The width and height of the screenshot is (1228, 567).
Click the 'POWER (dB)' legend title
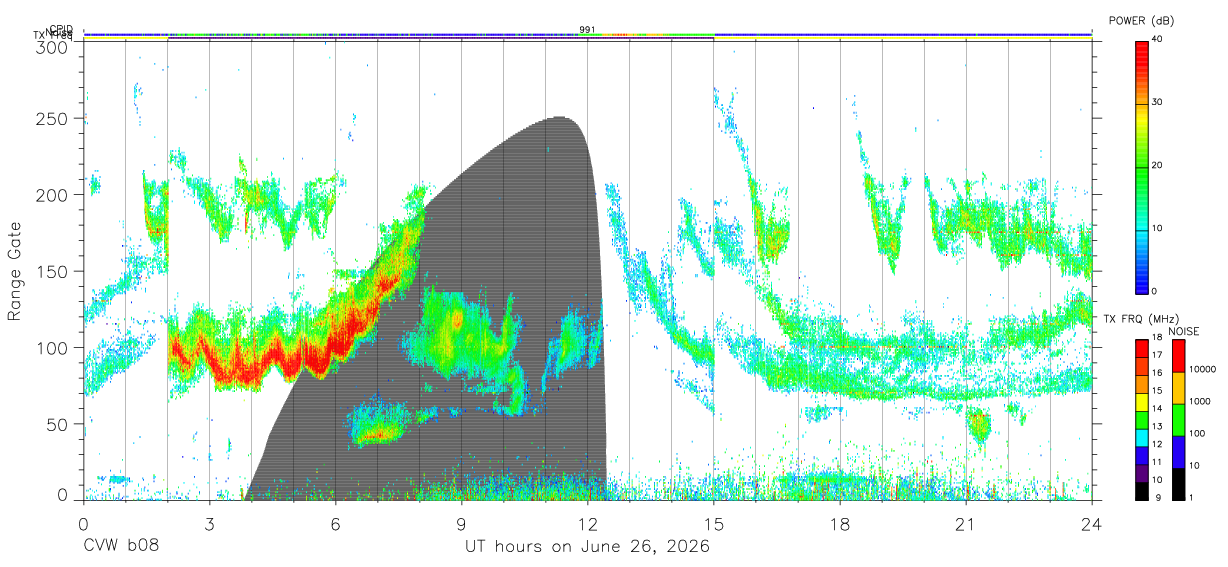(x=1142, y=20)
